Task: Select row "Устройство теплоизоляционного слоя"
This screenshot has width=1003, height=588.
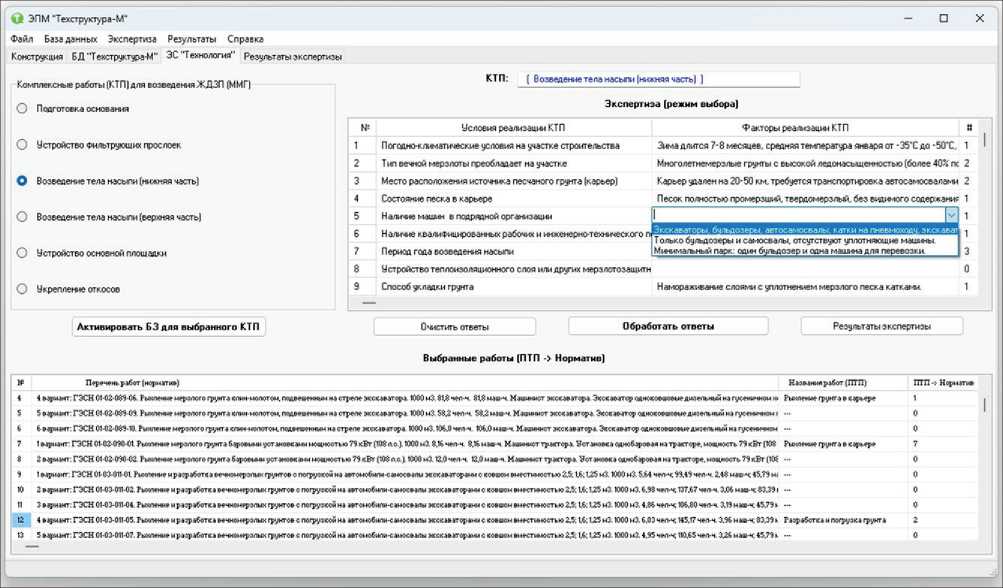Action: click(x=516, y=269)
